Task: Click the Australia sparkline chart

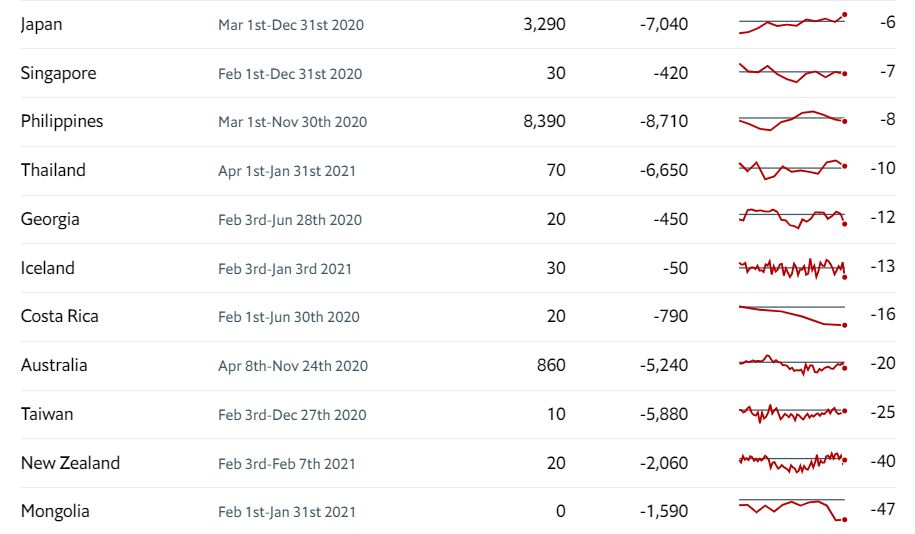Action: coord(792,365)
